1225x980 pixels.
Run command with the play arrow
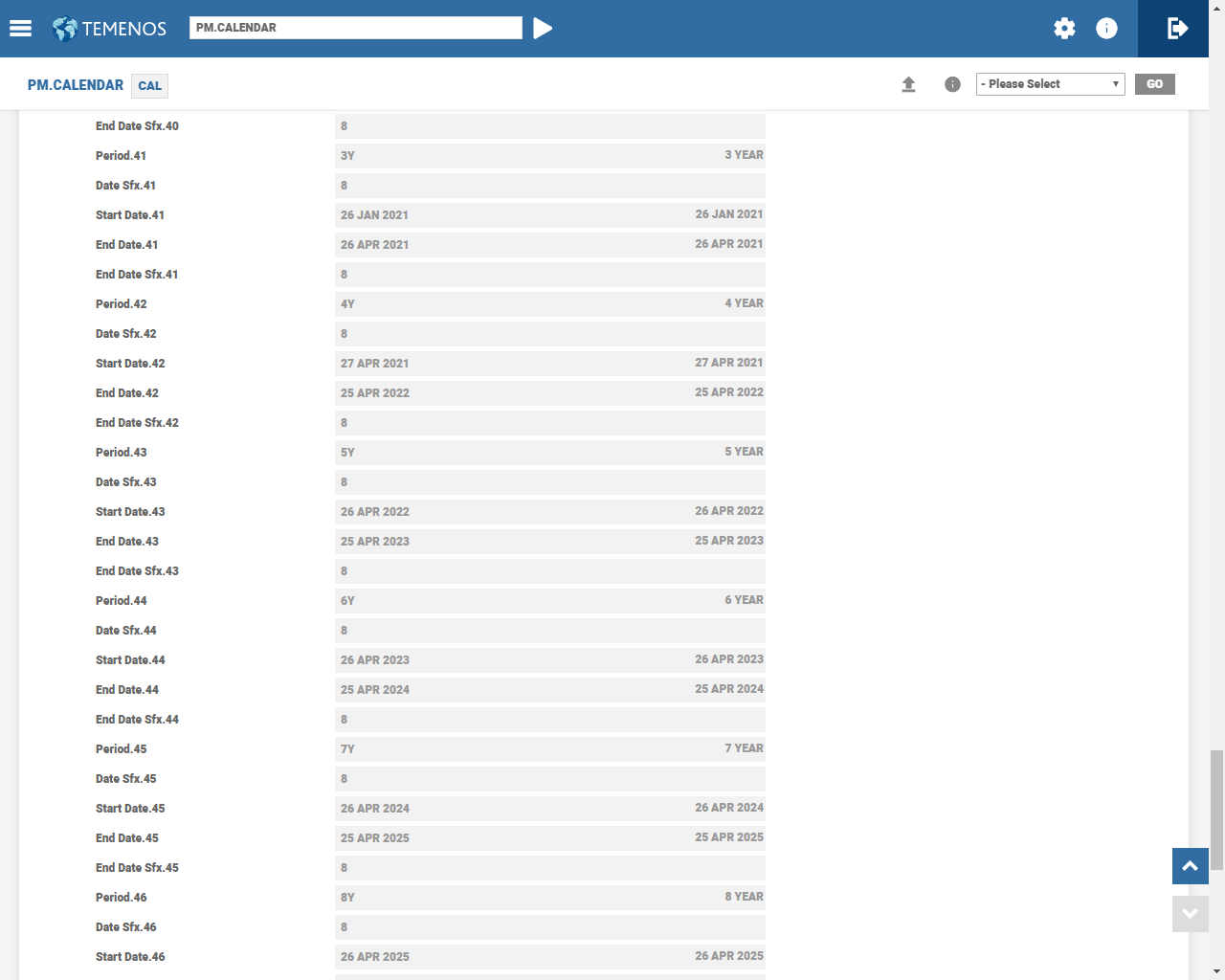point(543,29)
